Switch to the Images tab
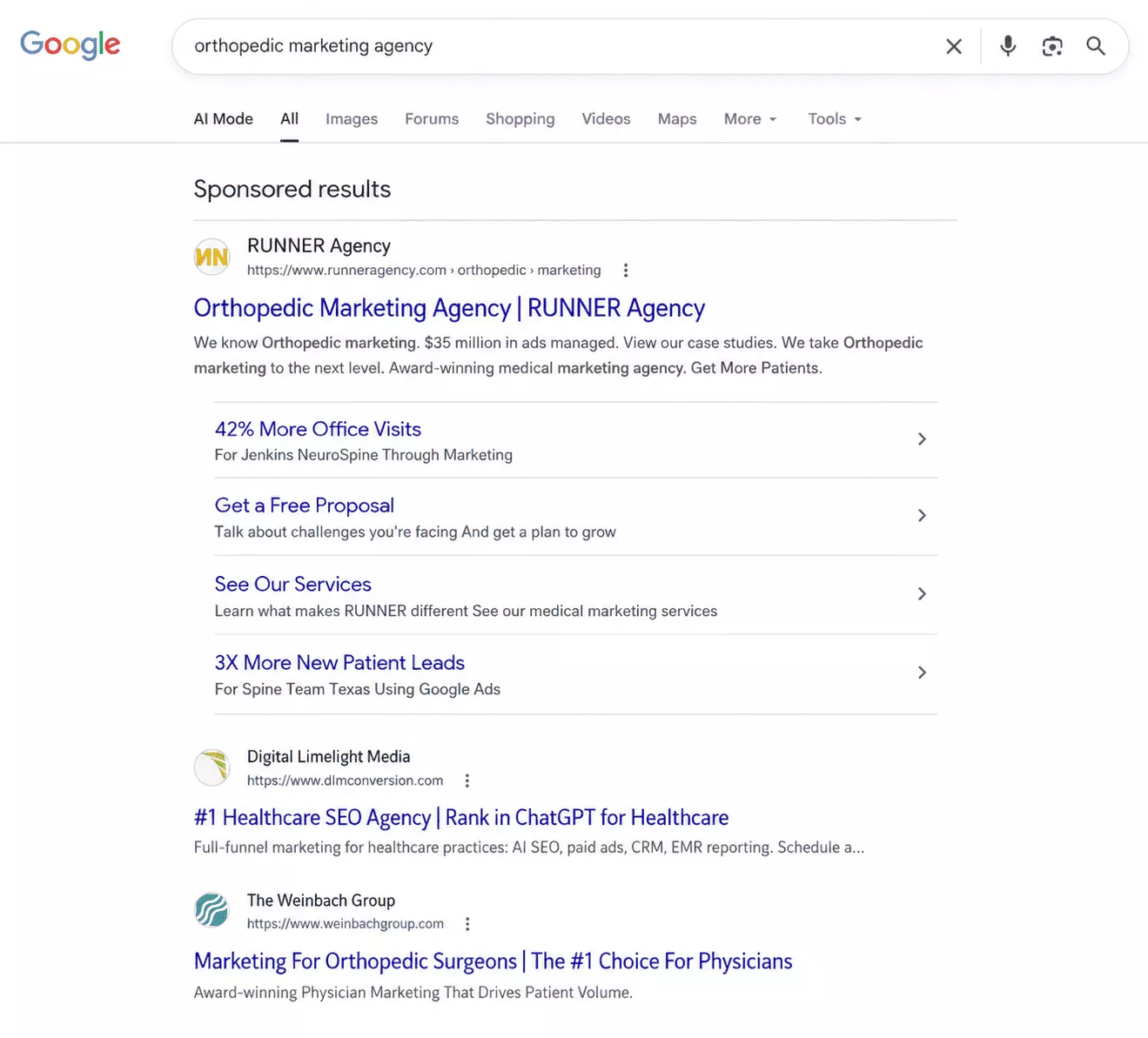 [x=352, y=119]
